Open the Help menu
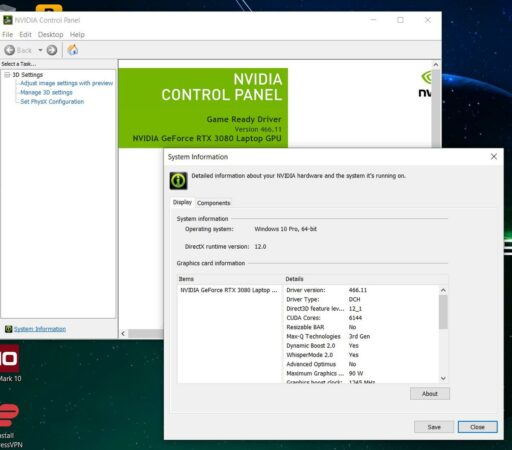Viewport: 512px width, 450px height. [77, 35]
